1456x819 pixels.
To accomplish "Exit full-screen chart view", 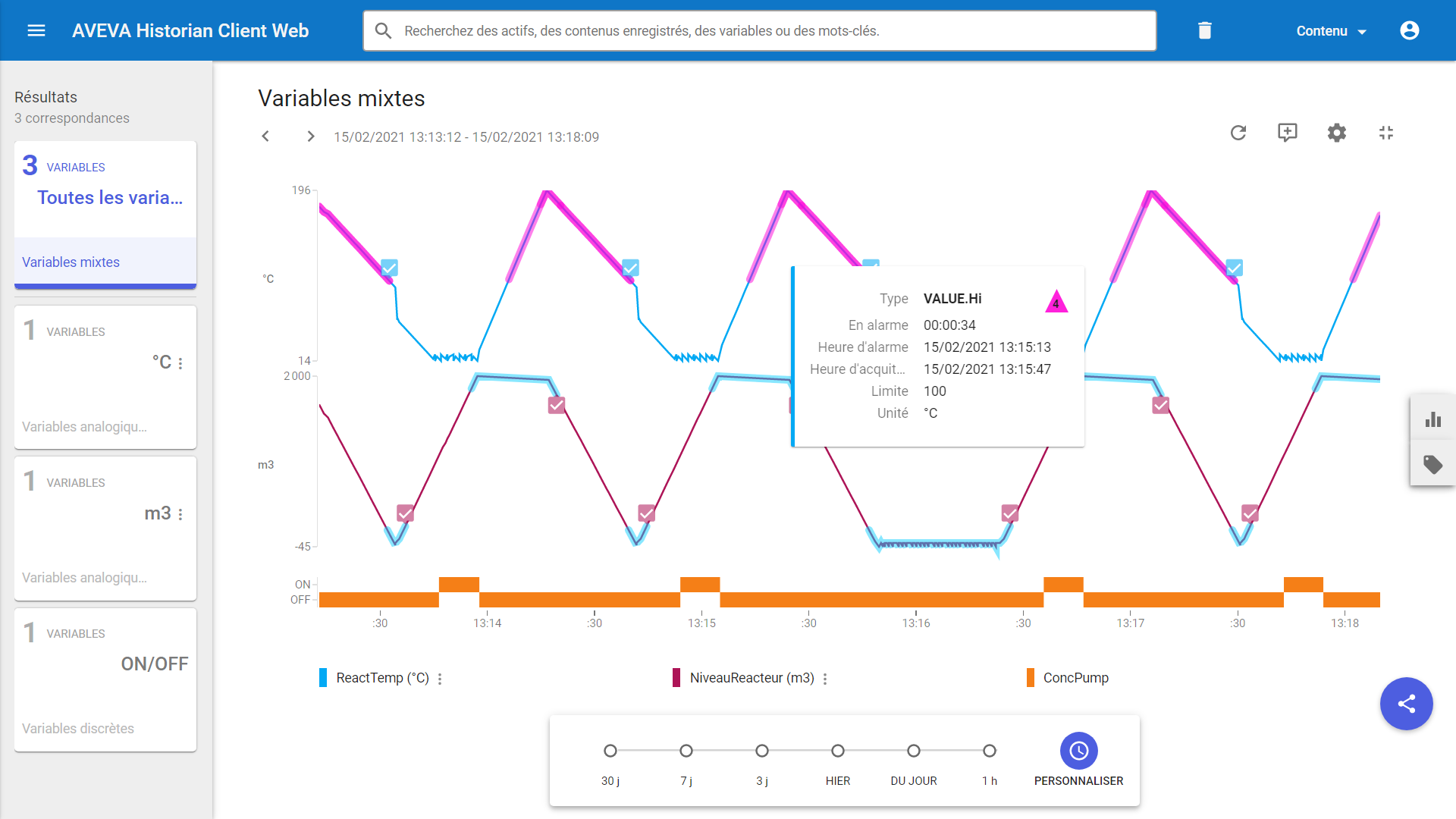I will coord(1386,133).
